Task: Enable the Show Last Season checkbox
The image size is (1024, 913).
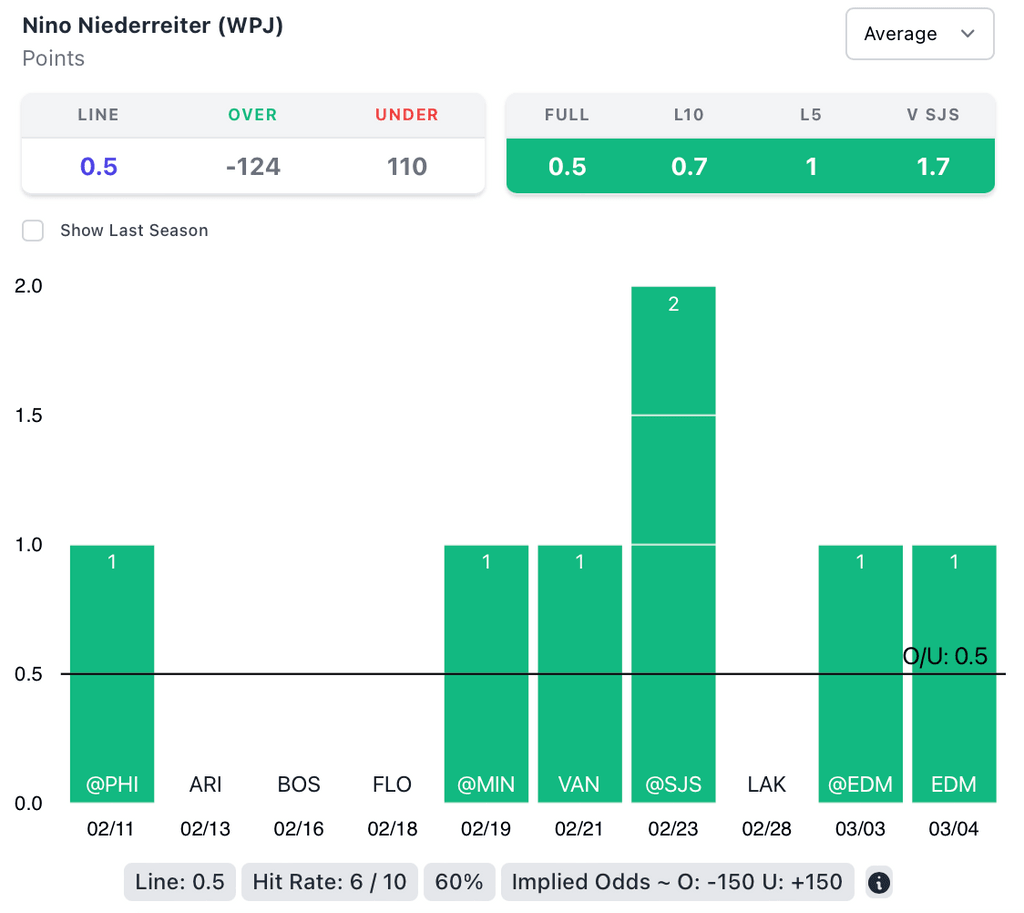Action: click(33, 231)
